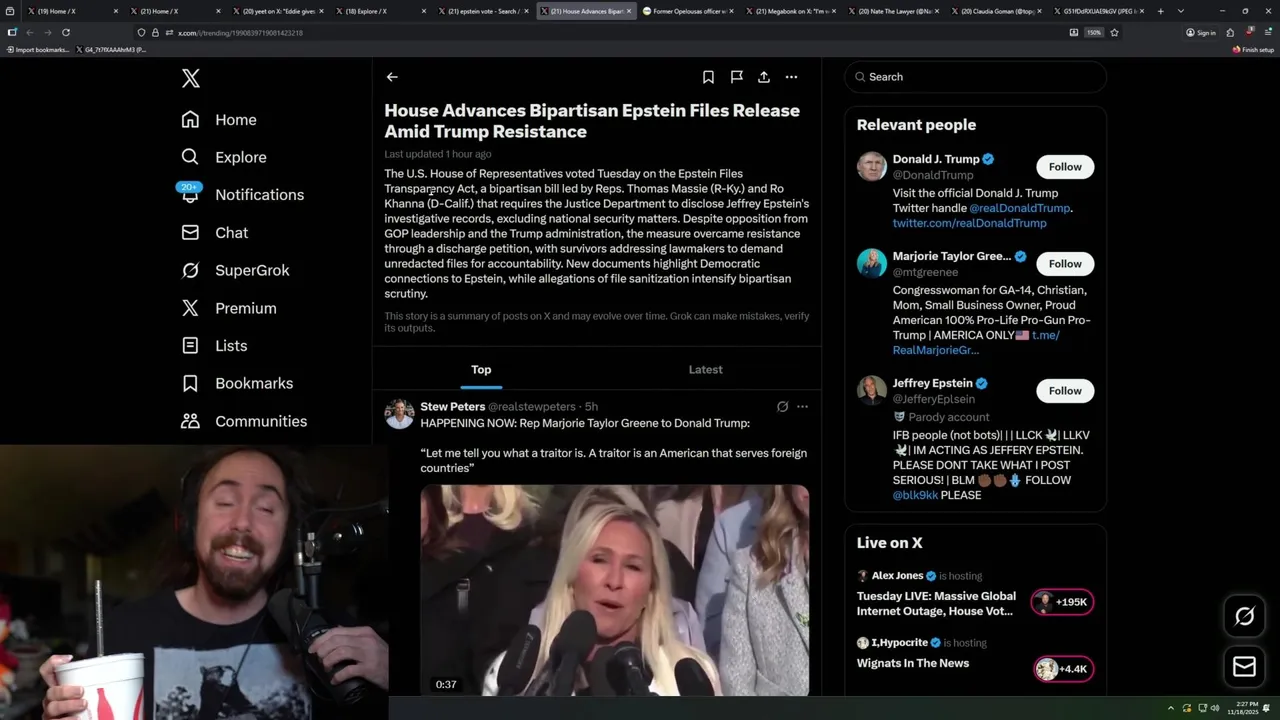Open the more options on Stew Peters' post
The image size is (1280, 720).
(x=802, y=407)
